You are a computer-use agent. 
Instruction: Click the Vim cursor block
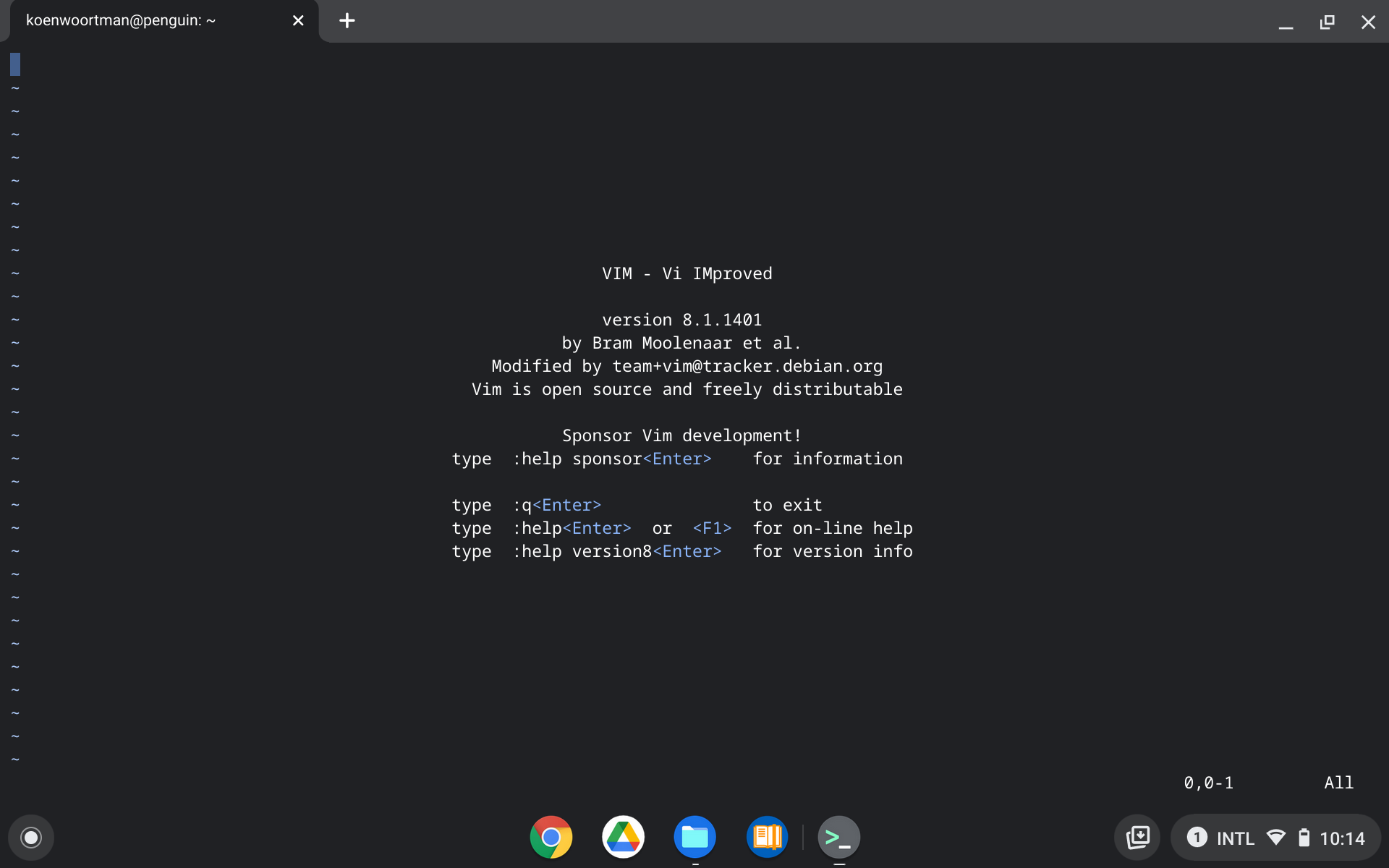pos(15,64)
